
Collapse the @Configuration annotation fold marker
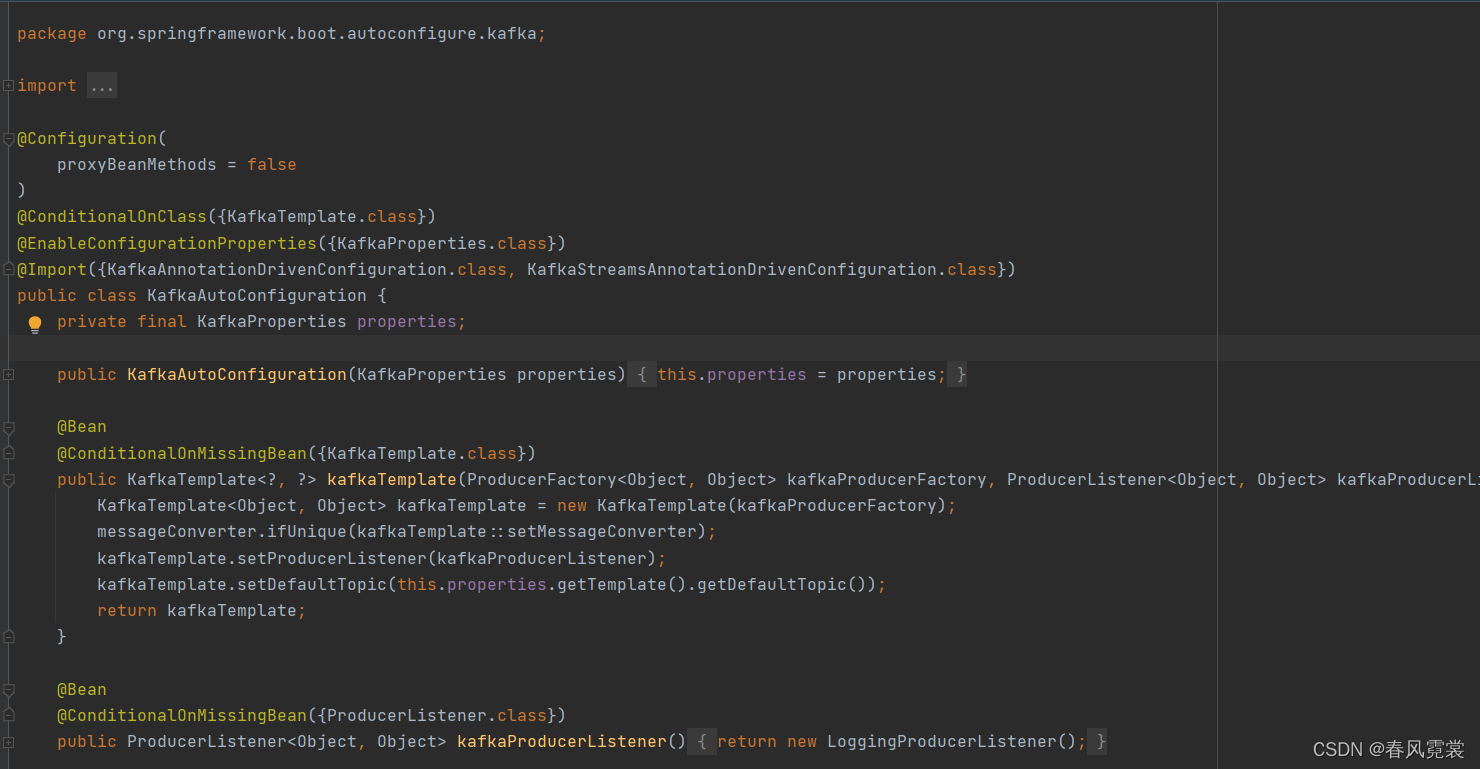pyautogui.click(x=8, y=139)
